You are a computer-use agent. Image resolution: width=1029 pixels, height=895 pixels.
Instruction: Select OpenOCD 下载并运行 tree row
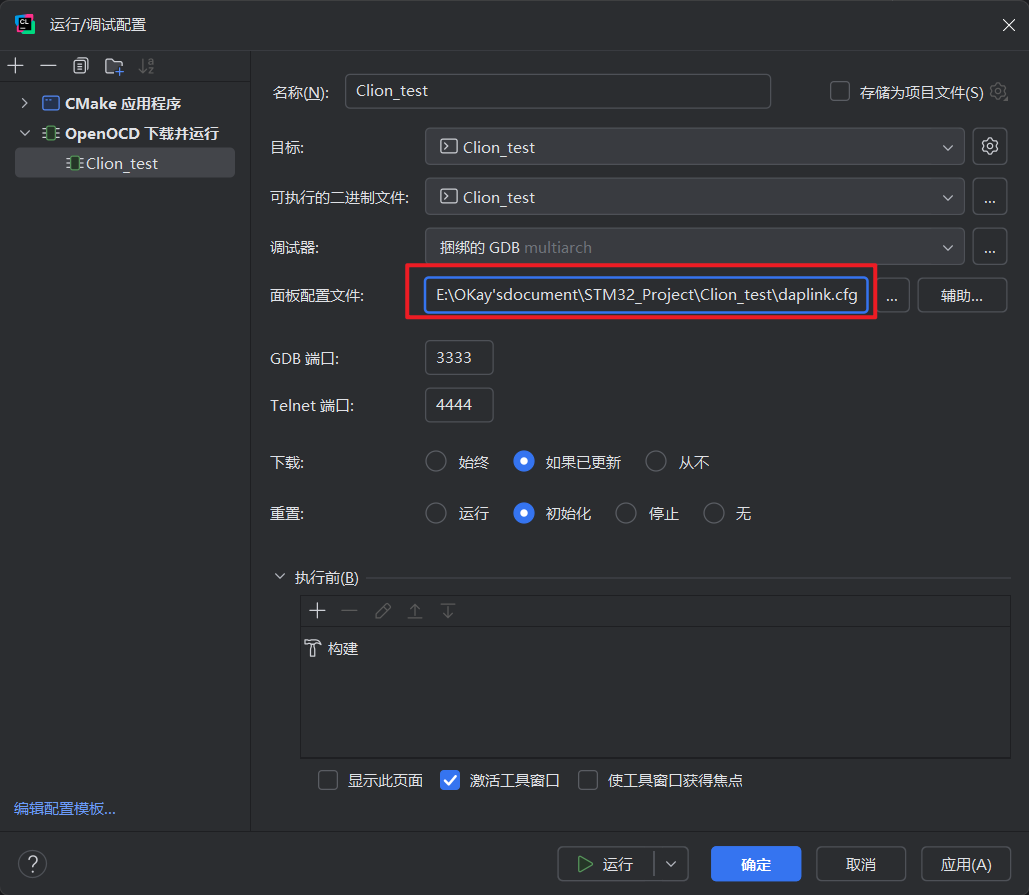click(x=125, y=133)
